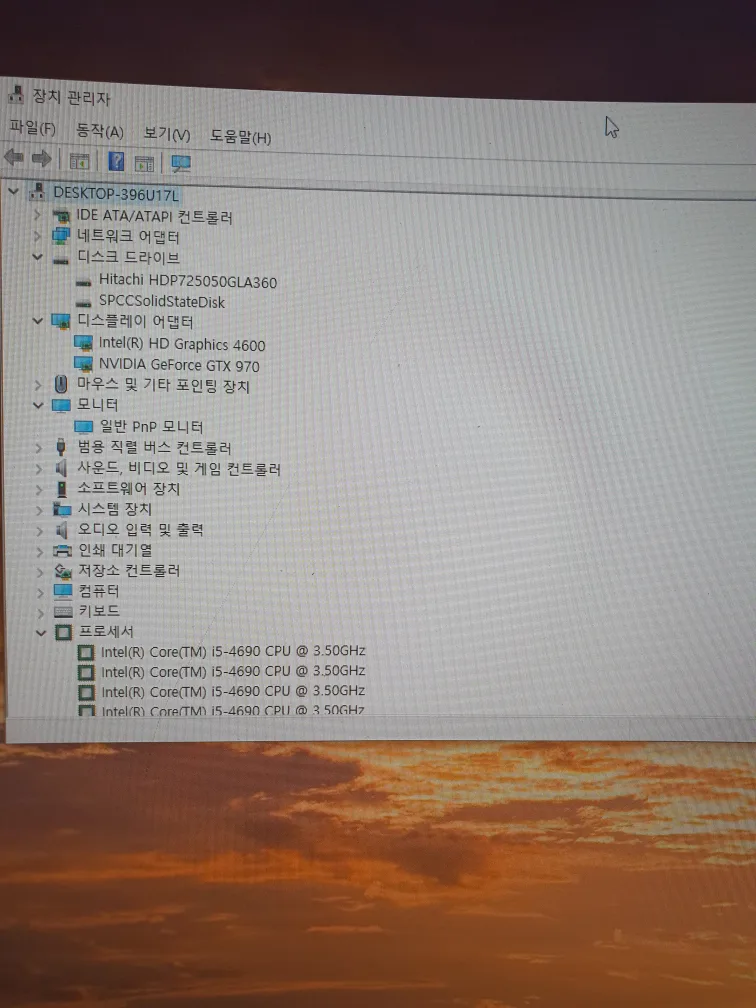Click the 인쇄 대기열 printer icon
The height and width of the screenshot is (1008, 756).
tap(62, 550)
